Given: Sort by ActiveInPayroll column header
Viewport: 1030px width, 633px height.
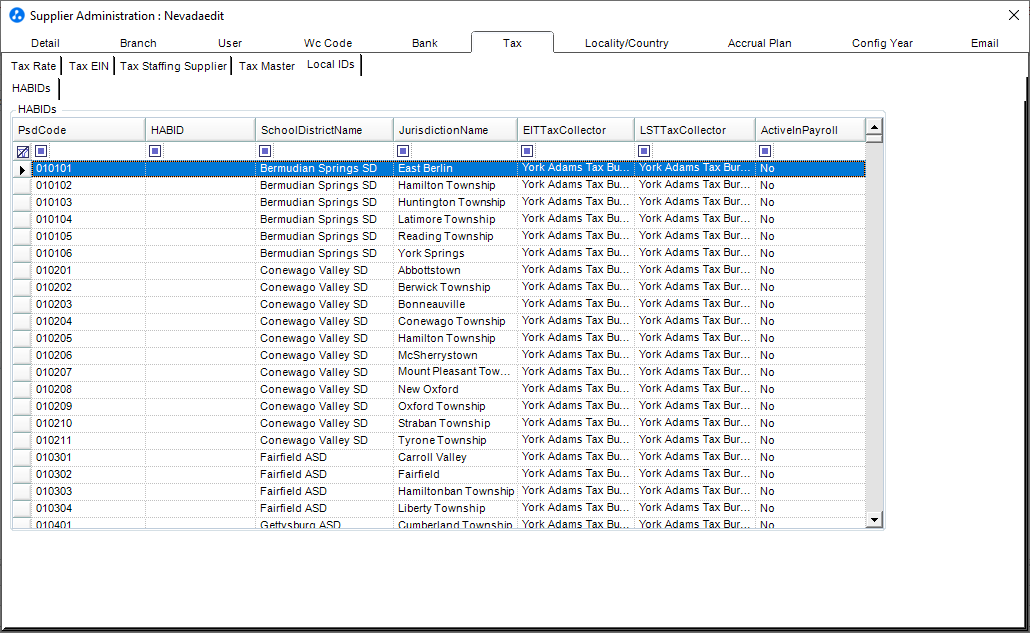Looking at the screenshot, I should tap(811, 130).
